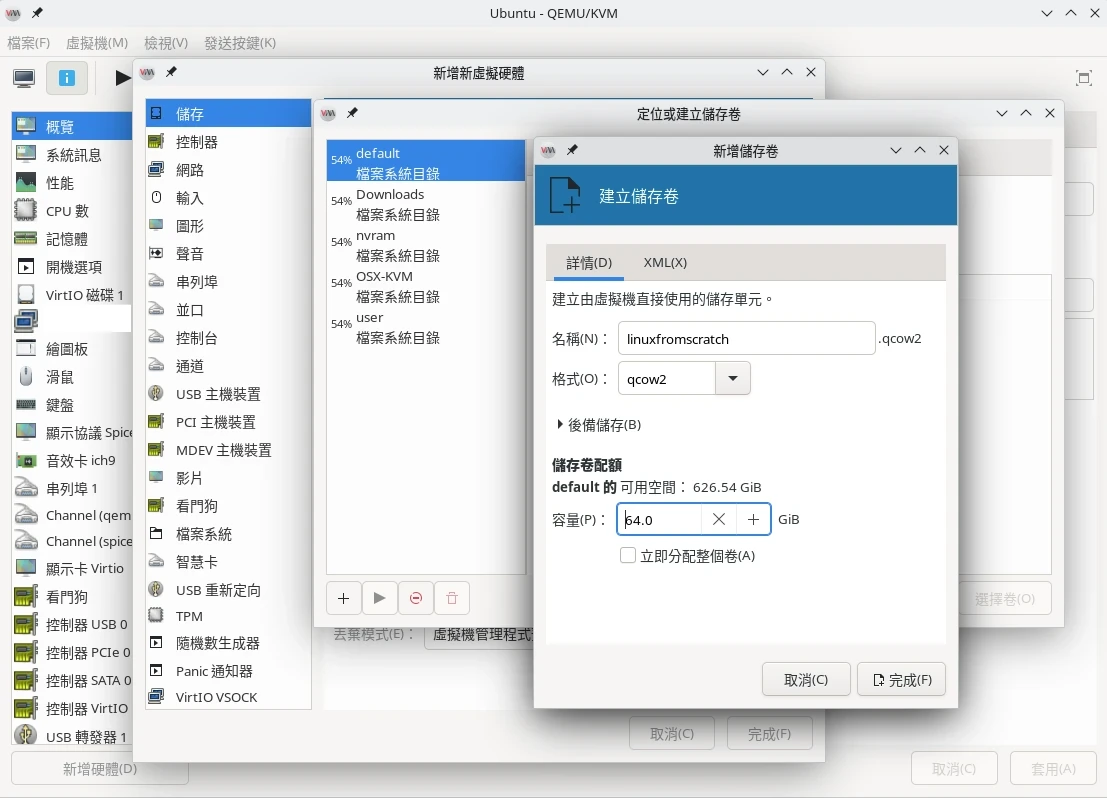Decrease capacity with the X stepper
Screen dimensions: 1107x798
[x=718, y=520]
